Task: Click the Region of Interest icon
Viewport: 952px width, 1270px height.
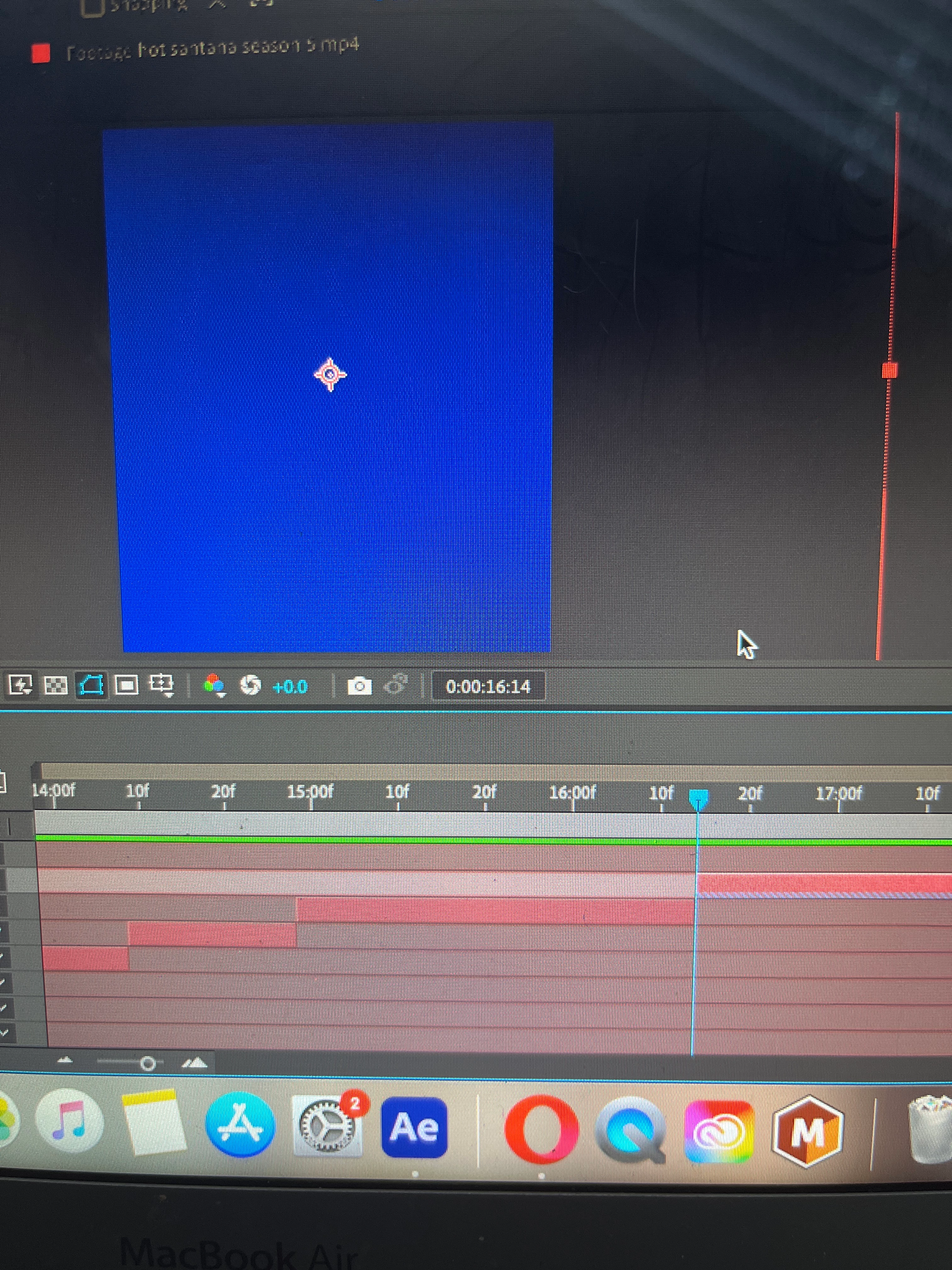Action: [127, 685]
